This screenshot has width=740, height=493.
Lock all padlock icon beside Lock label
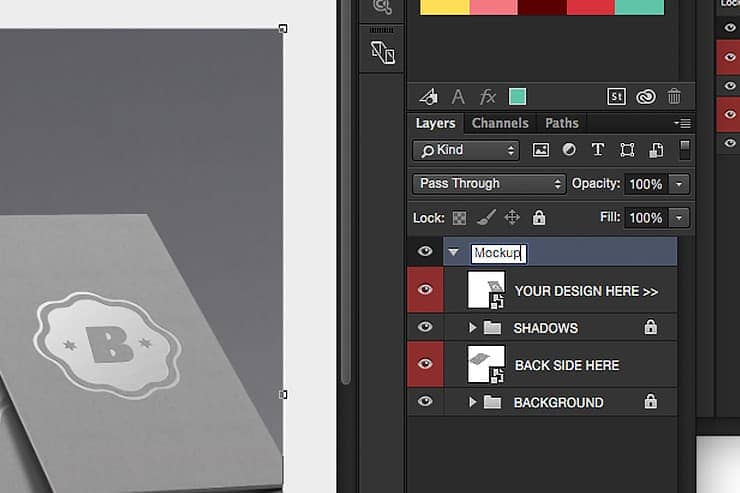pos(539,217)
